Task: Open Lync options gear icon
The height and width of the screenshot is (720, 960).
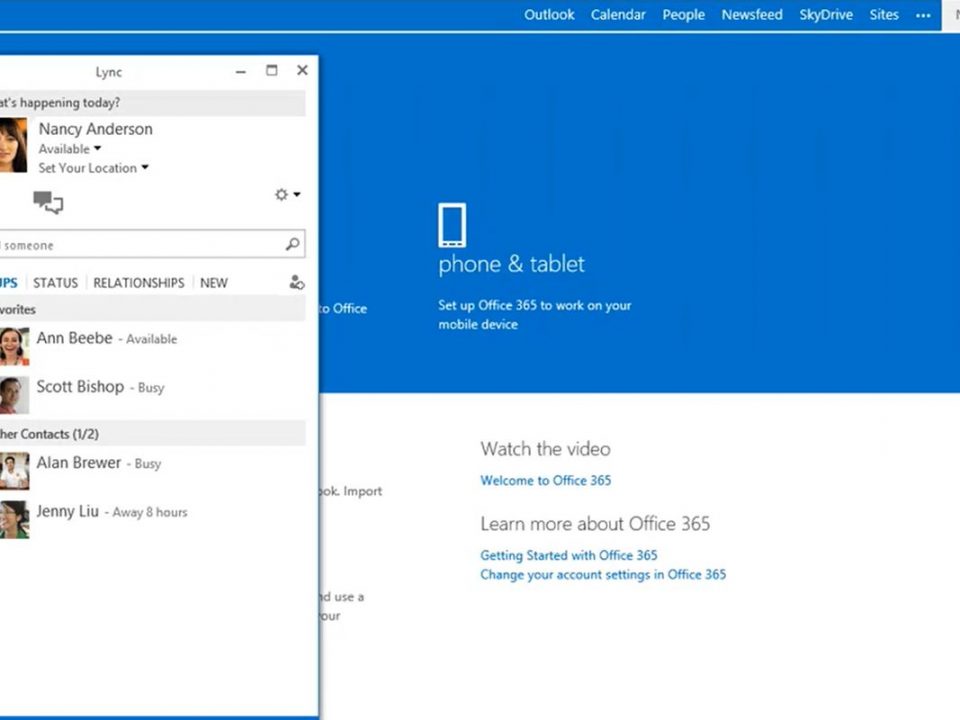Action: [281, 195]
